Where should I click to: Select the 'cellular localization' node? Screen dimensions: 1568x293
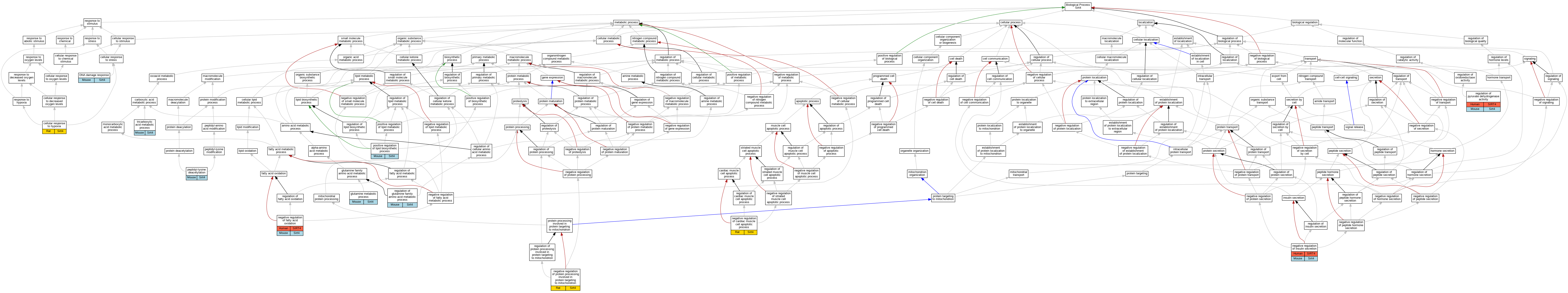coord(1145,40)
